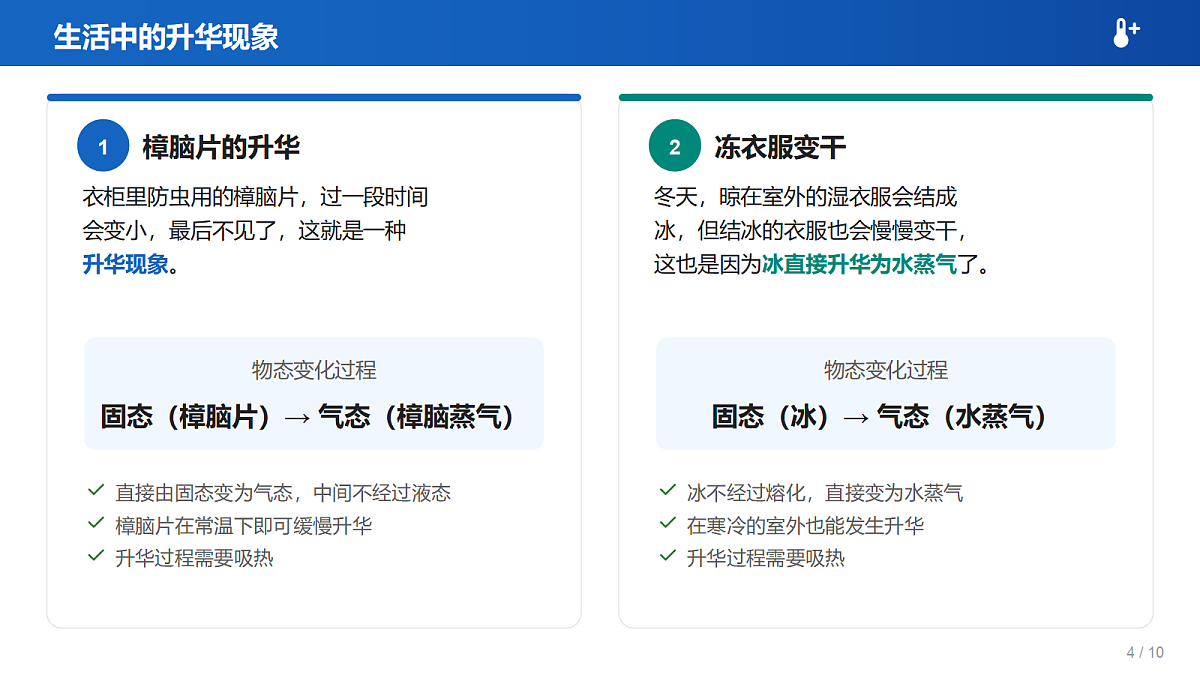The height and width of the screenshot is (675, 1200).
Task: Click 物态变化过程 label in camphor card
Action: pos(314,370)
